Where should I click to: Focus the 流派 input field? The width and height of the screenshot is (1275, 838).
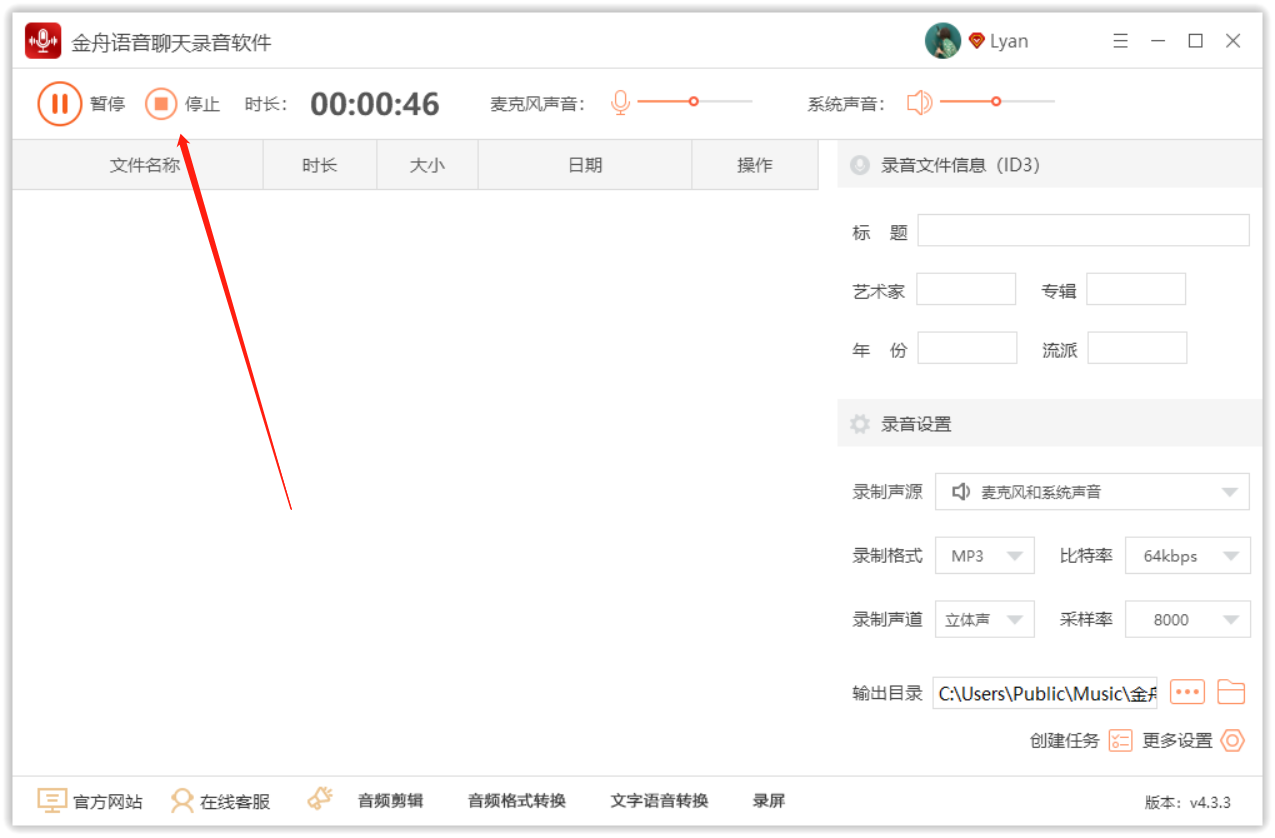pos(1137,348)
